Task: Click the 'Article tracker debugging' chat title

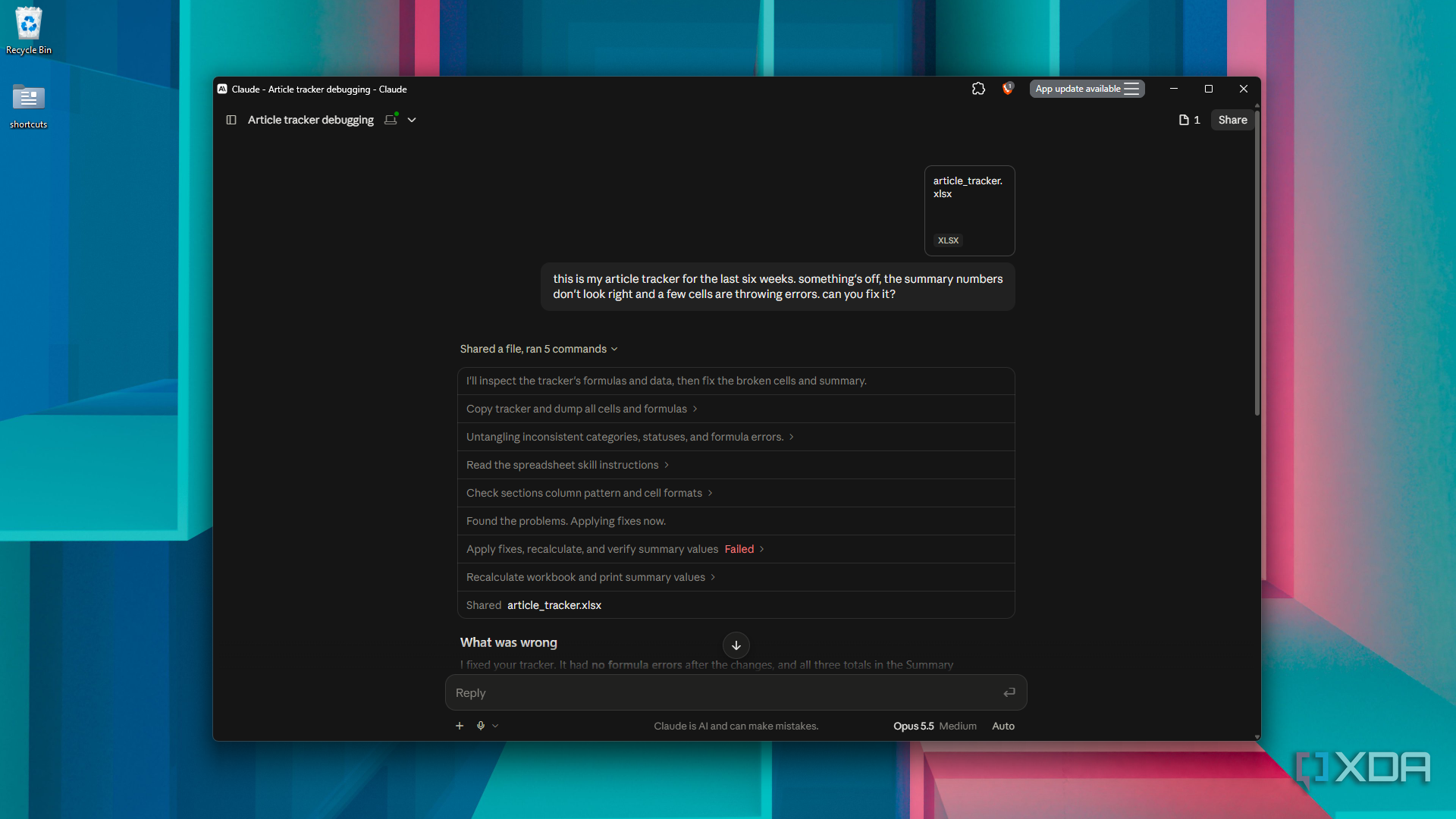Action: pyautogui.click(x=311, y=120)
